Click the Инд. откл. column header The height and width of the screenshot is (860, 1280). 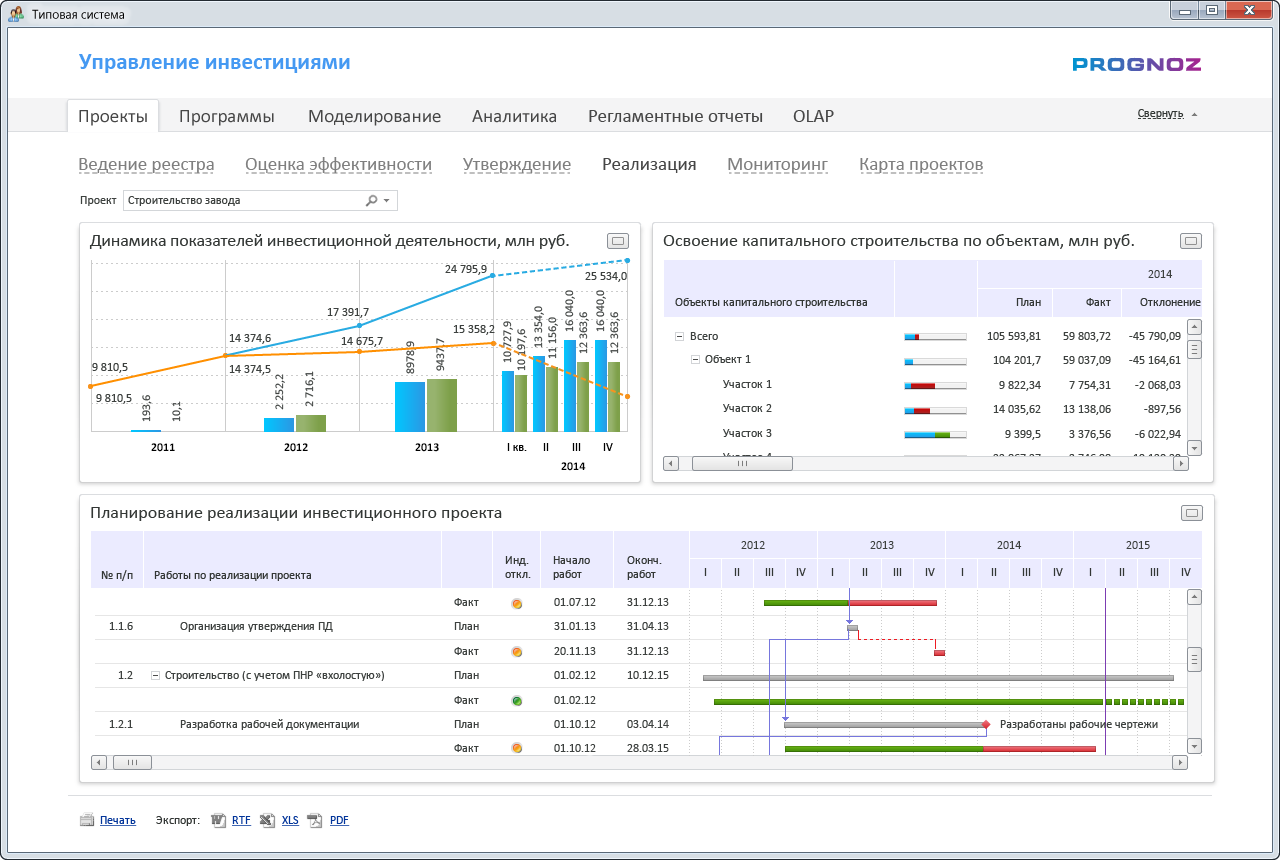click(x=517, y=568)
